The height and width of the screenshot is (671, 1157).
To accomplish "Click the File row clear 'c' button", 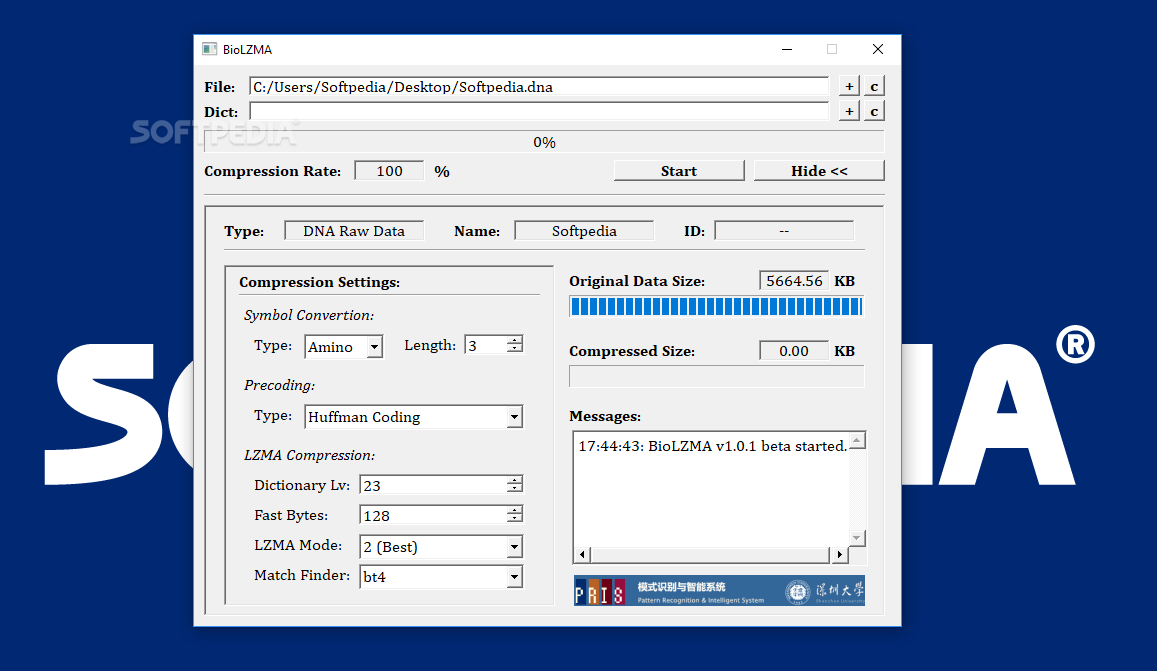I will (874, 86).
